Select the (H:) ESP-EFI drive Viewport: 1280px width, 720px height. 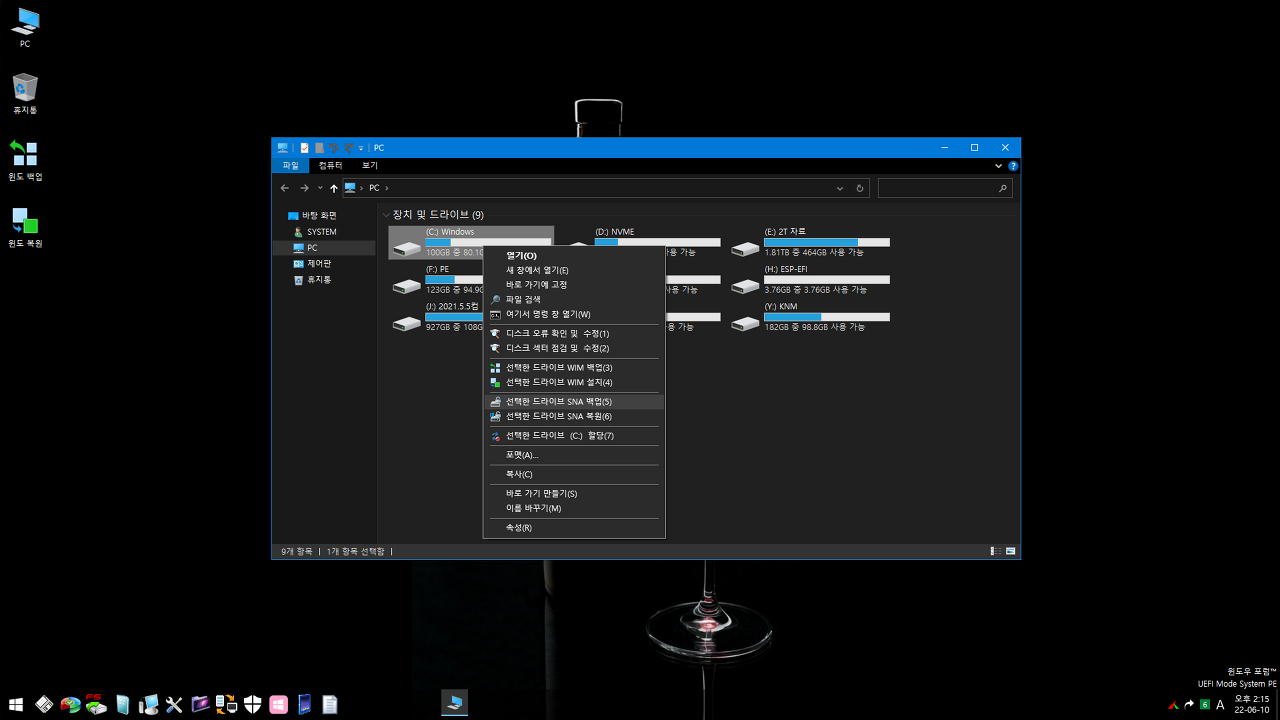coord(810,280)
